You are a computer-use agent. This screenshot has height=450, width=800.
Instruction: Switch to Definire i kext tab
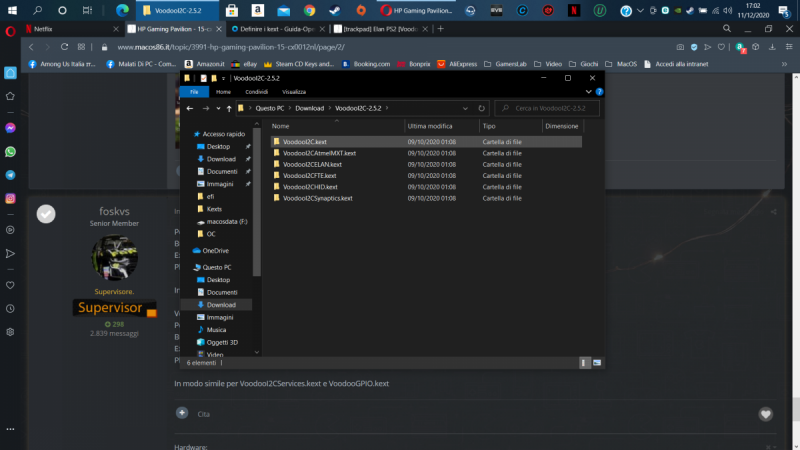(x=278, y=29)
